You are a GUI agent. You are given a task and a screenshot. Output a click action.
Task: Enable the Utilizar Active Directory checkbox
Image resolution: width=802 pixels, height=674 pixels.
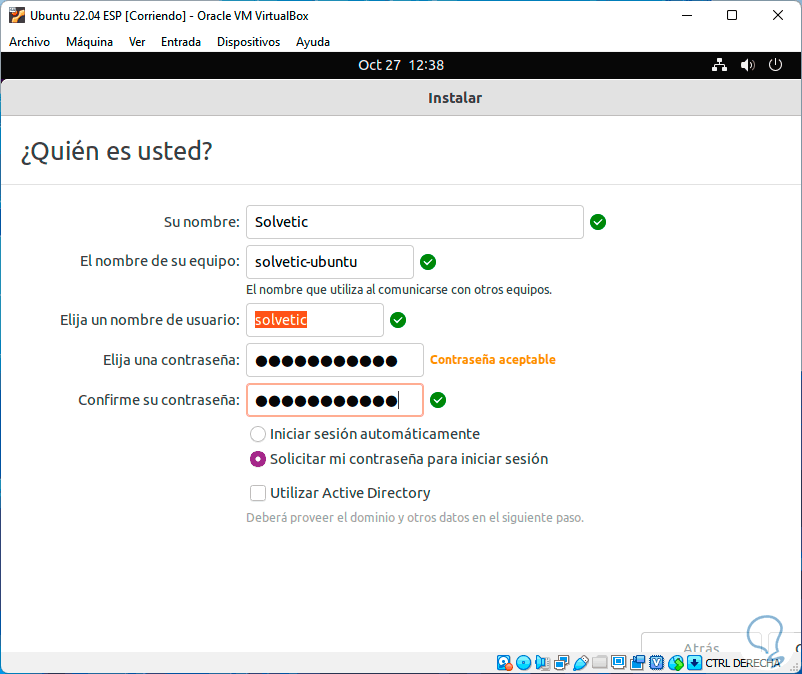pos(258,493)
